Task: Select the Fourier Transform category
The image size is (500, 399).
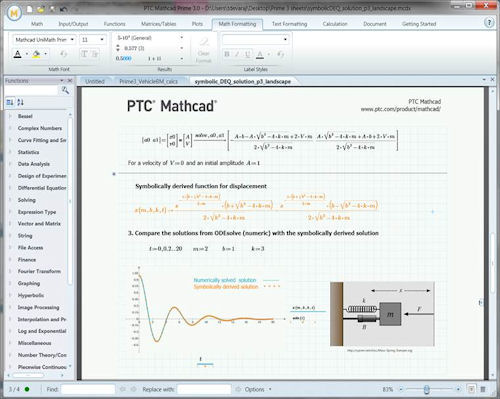Action: click(x=39, y=271)
